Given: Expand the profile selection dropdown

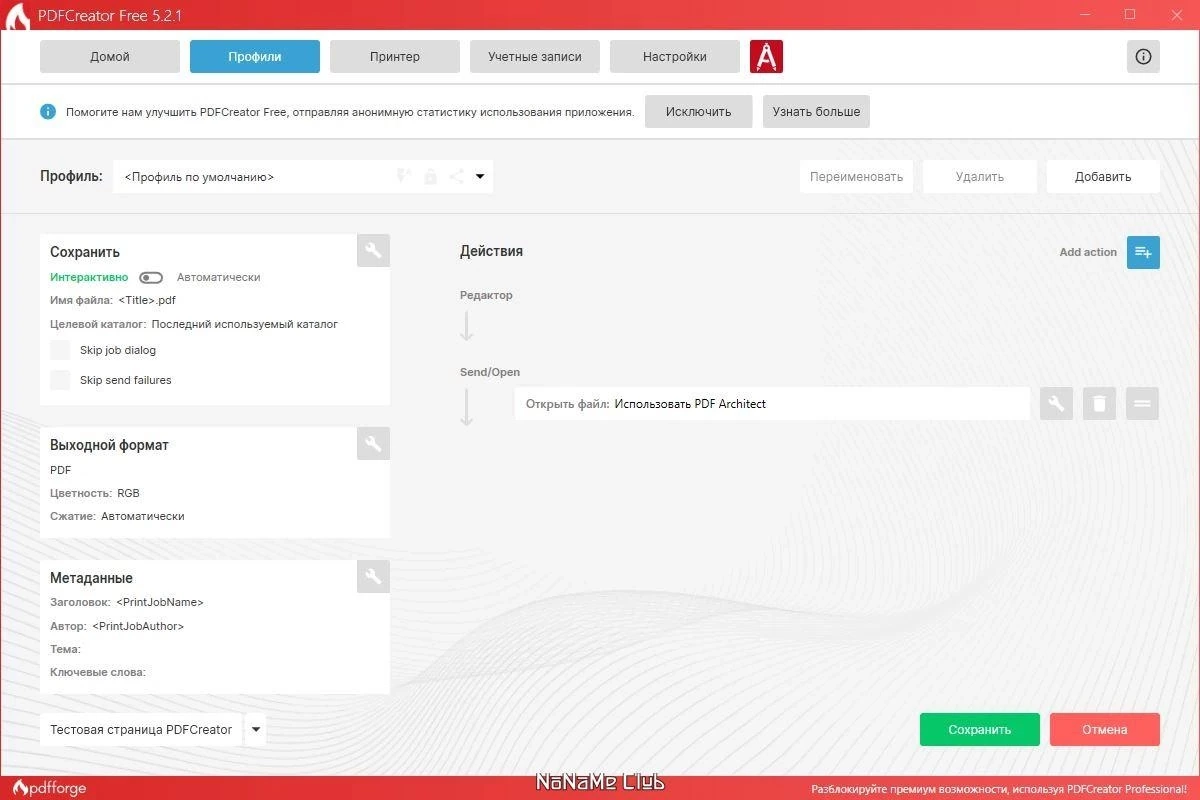Looking at the screenshot, I should 480,177.
